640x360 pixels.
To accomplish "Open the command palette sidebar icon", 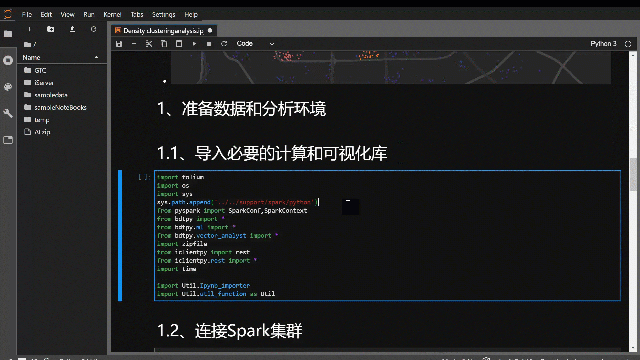I will [x=8, y=87].
